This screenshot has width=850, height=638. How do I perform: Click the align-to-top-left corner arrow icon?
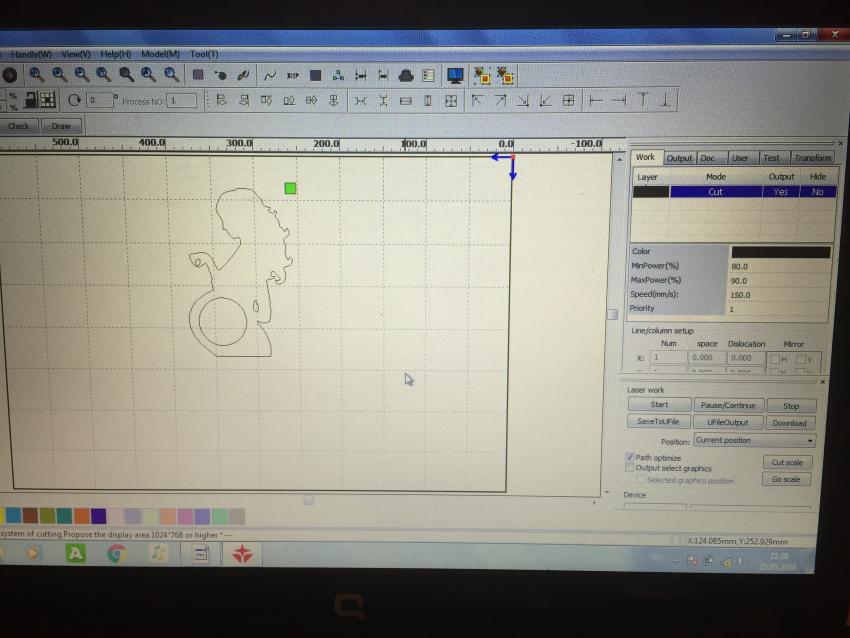pyautogui.click(x=478, y=100)
